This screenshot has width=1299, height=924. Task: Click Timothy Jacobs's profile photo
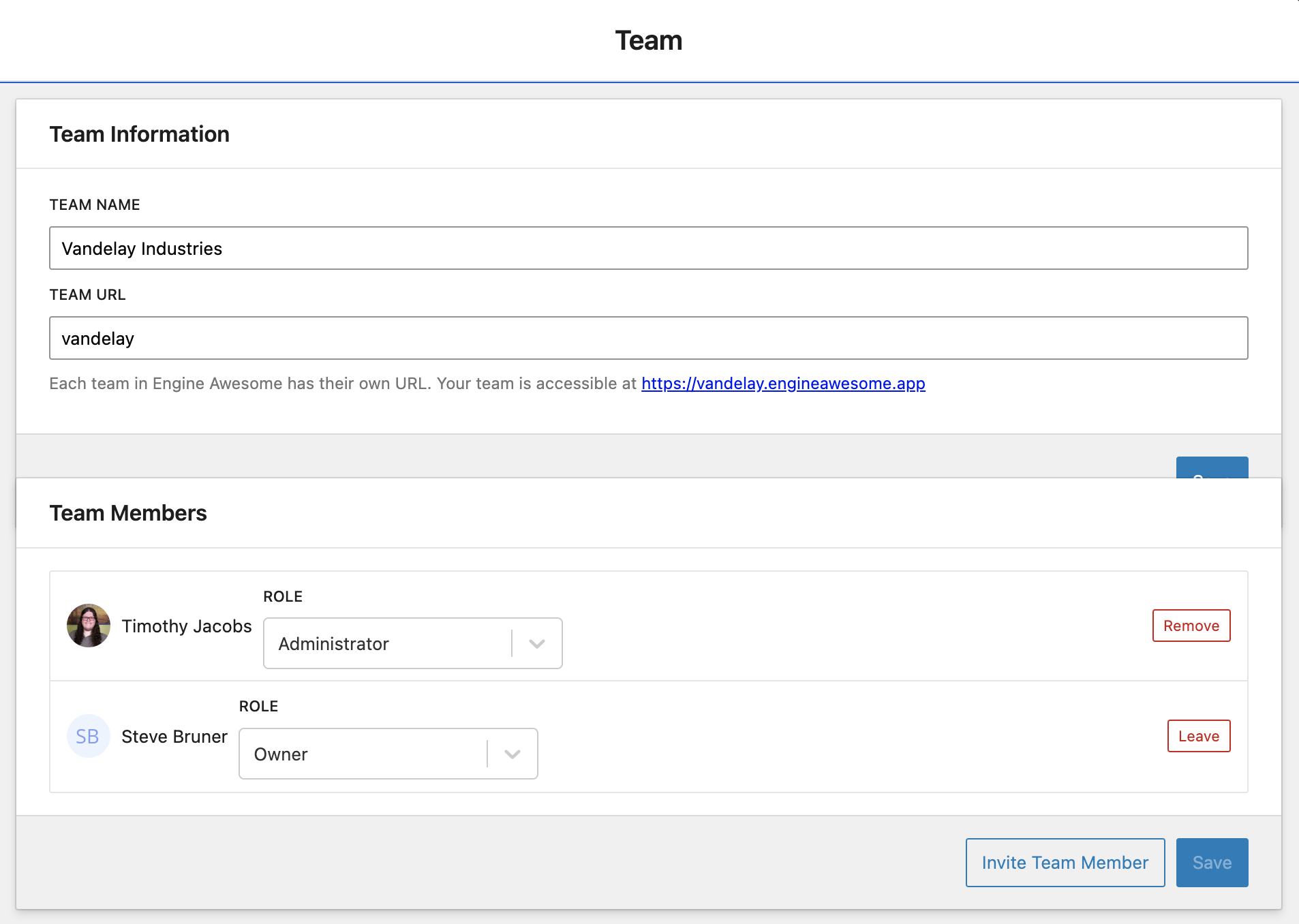point(88,625)
